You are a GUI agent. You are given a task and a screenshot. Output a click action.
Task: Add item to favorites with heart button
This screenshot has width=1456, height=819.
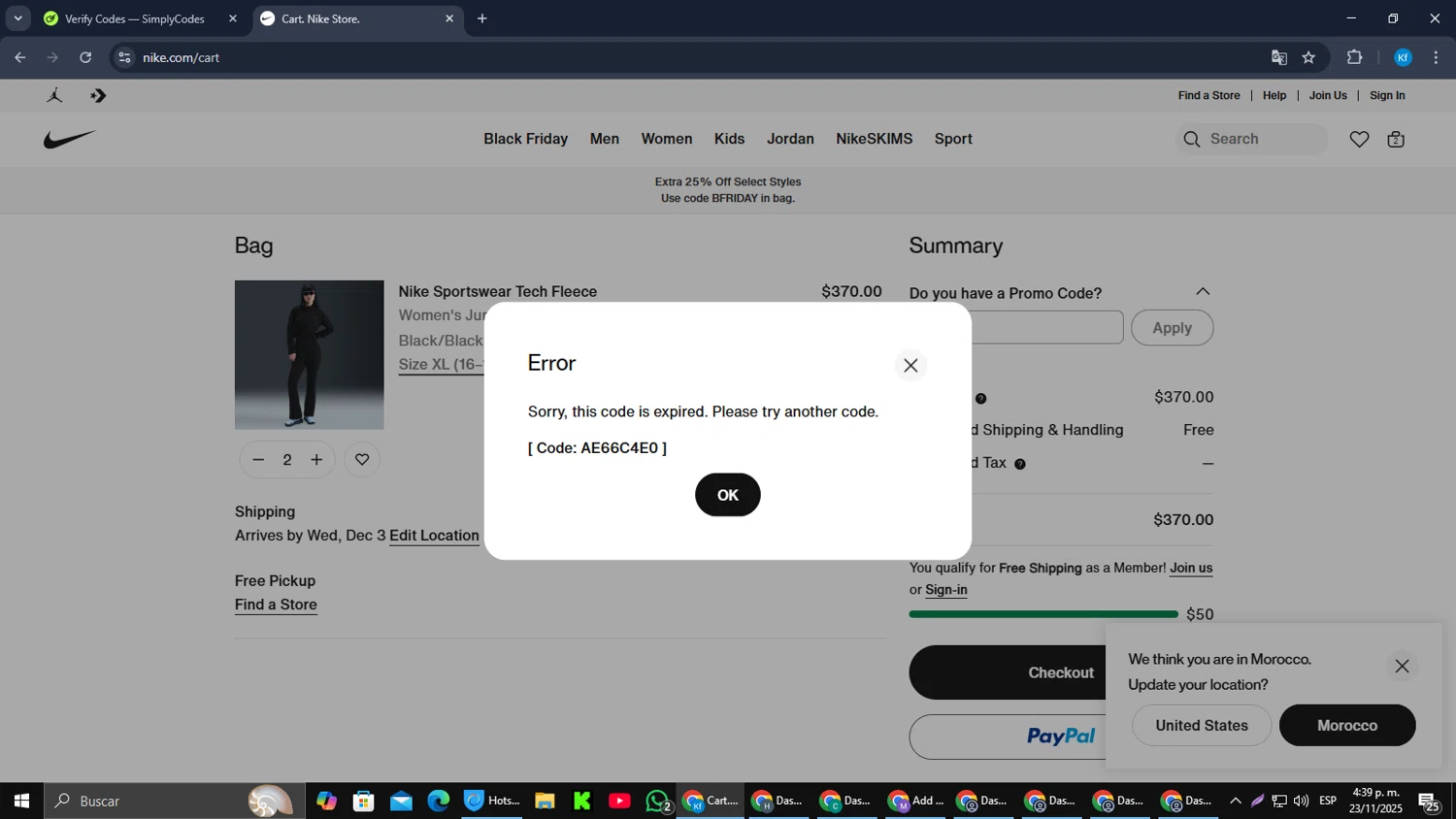coord(362,460)
